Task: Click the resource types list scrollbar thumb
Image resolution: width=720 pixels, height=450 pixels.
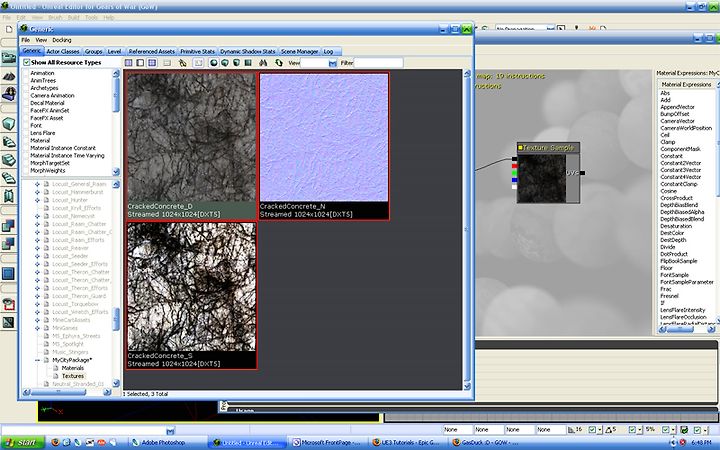Action: point(116,95)
